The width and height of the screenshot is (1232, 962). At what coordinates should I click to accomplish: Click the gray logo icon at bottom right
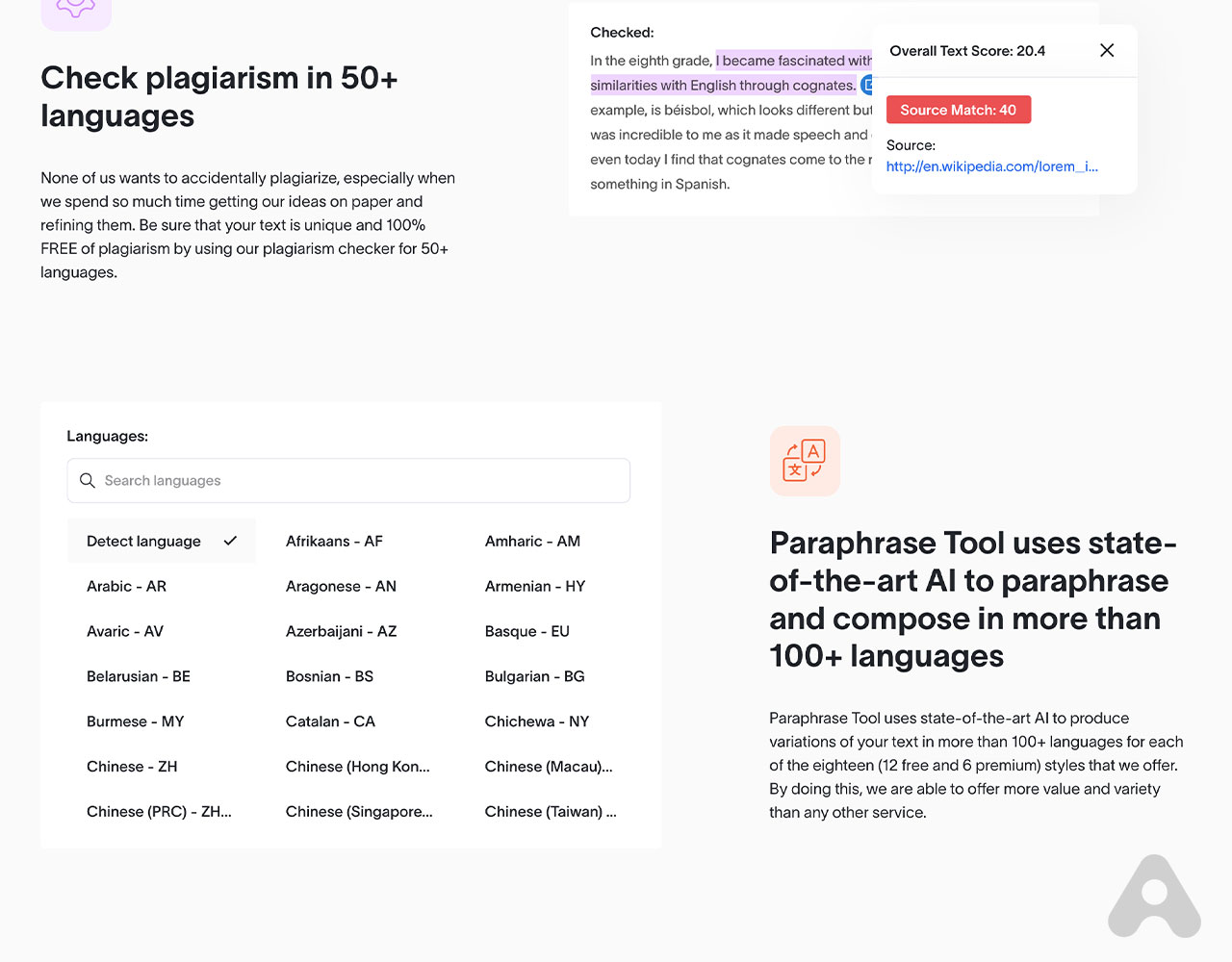(1154, 897)
